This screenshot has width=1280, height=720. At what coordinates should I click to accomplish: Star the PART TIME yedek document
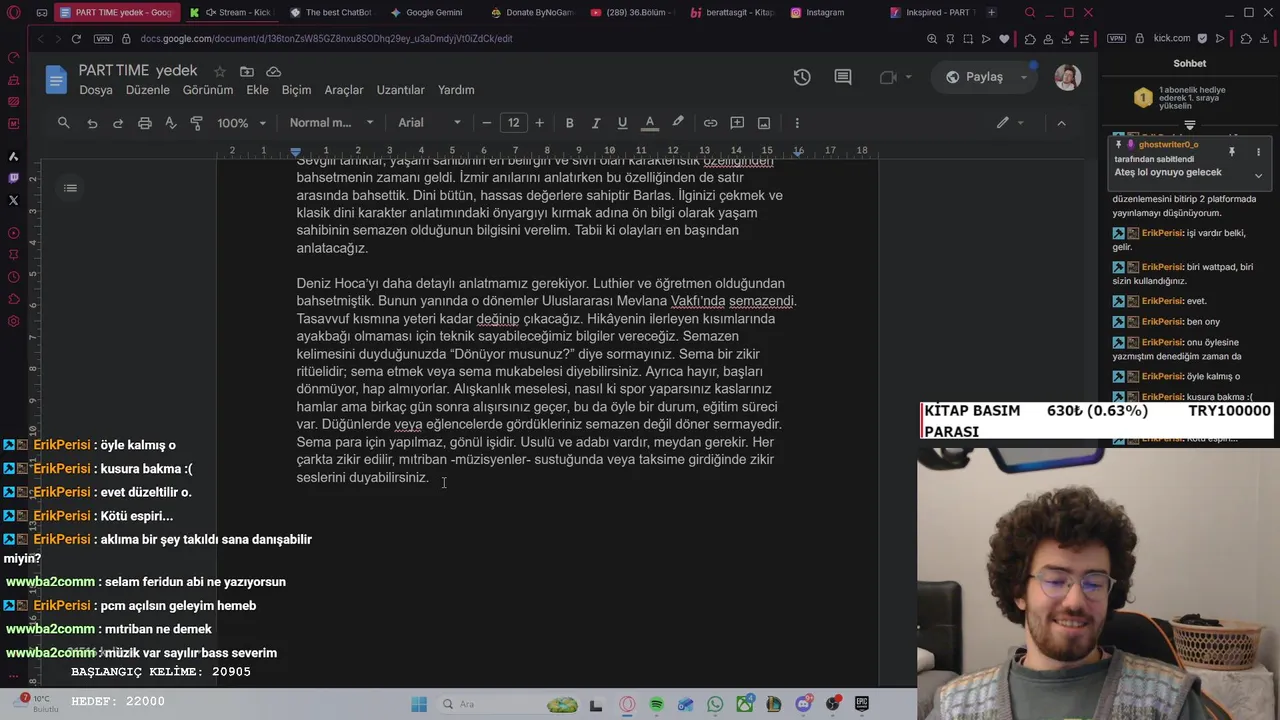219,72
